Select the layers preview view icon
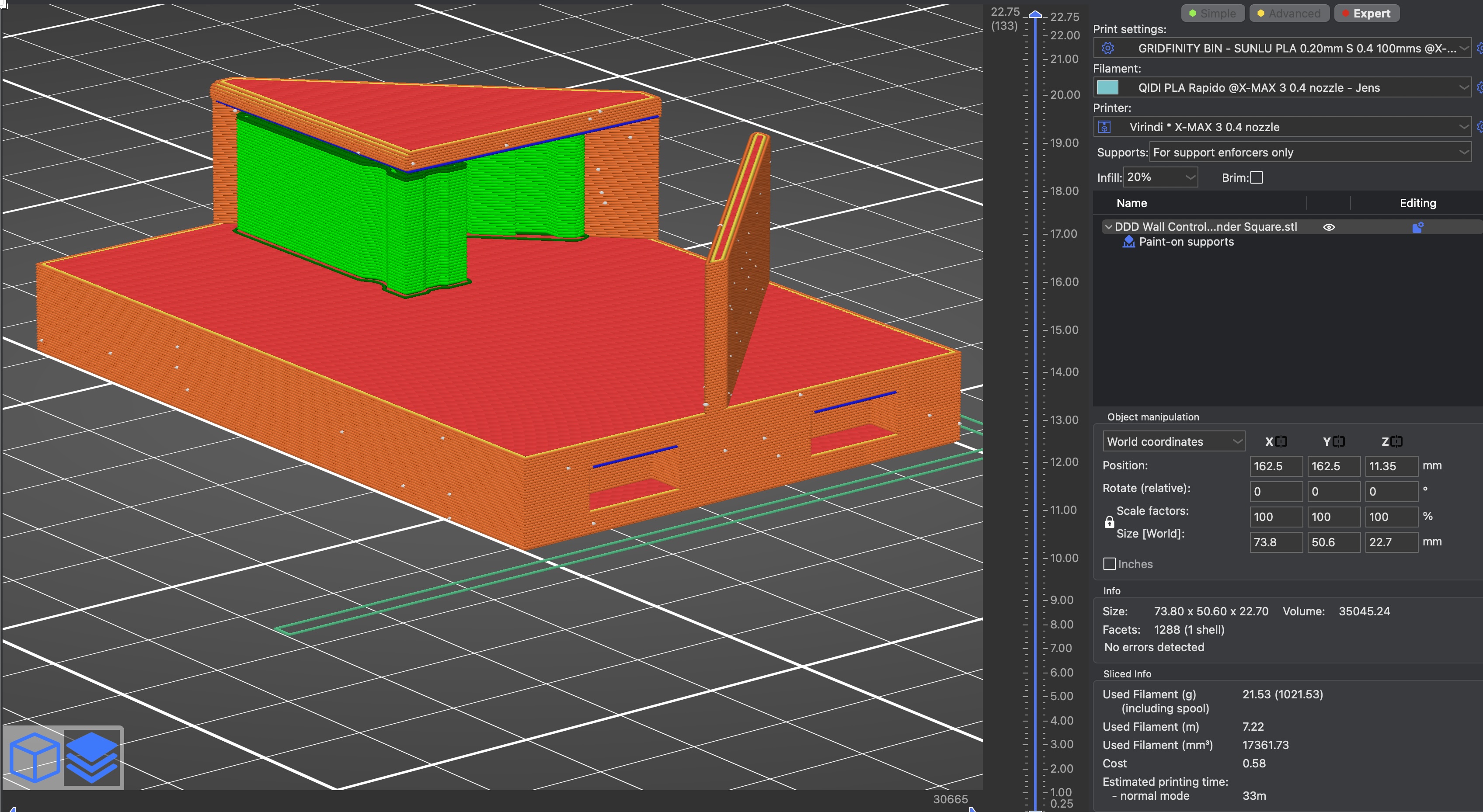 point(92,757)
